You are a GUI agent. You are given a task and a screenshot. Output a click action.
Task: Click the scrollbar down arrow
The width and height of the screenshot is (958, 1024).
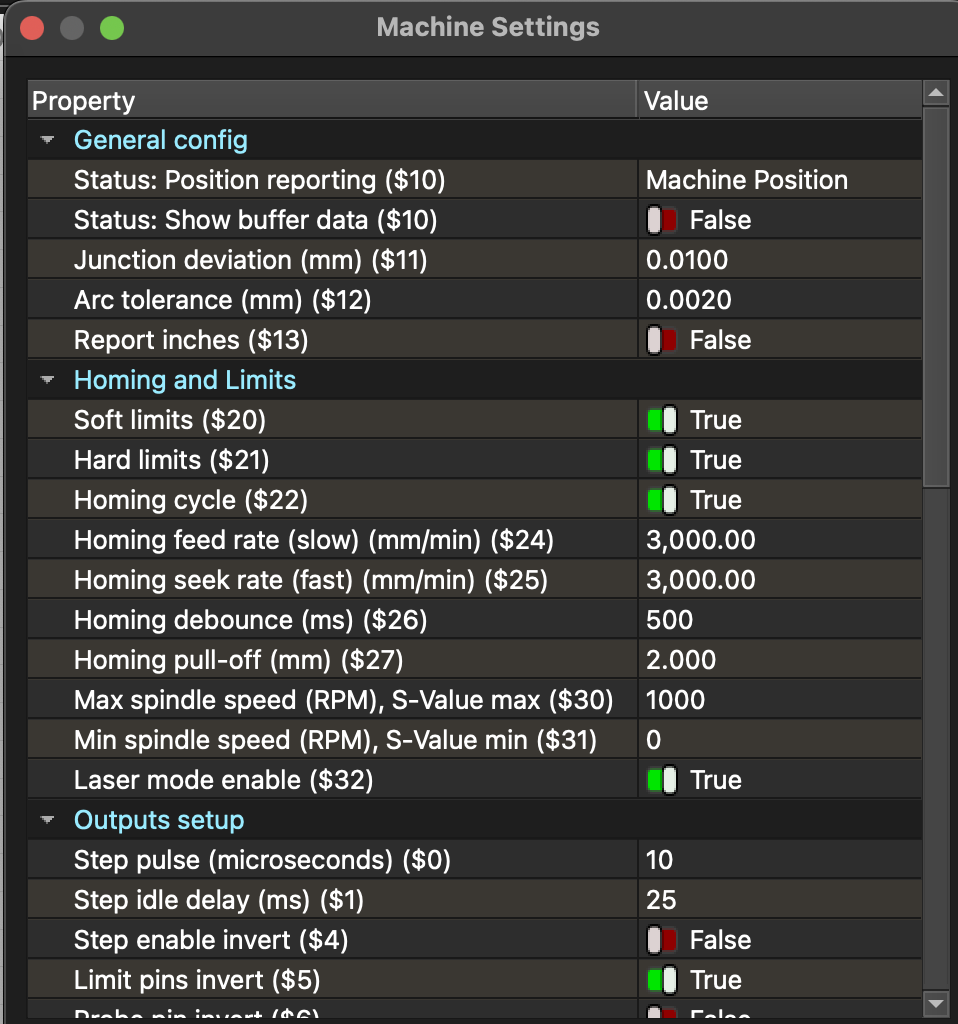[x=936, y=1002]
